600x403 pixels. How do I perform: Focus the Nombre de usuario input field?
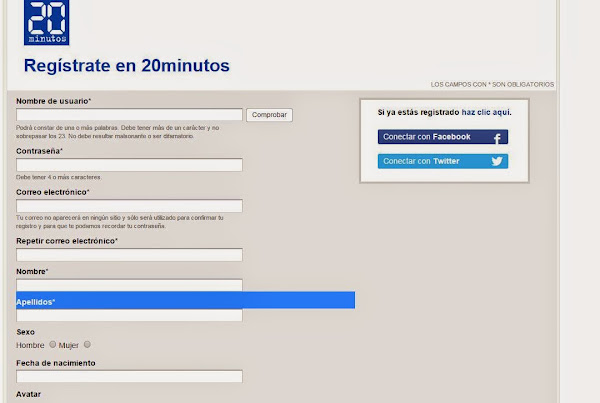(x=129, y=114)
